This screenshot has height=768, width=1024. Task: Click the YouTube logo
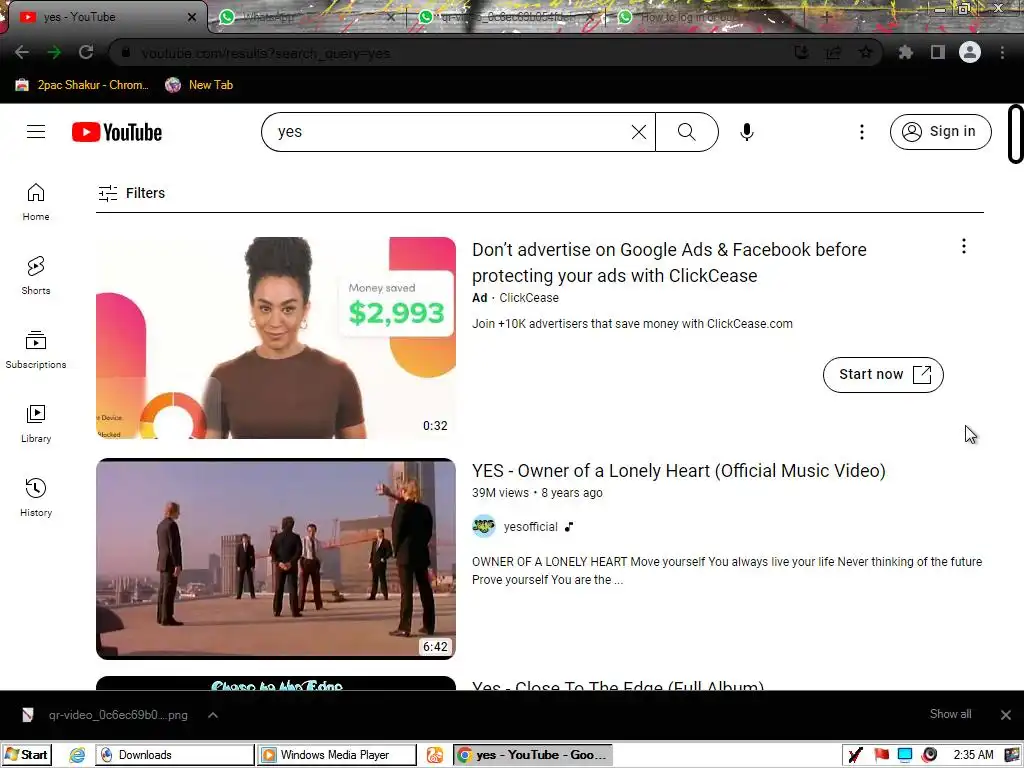[117, 132]
